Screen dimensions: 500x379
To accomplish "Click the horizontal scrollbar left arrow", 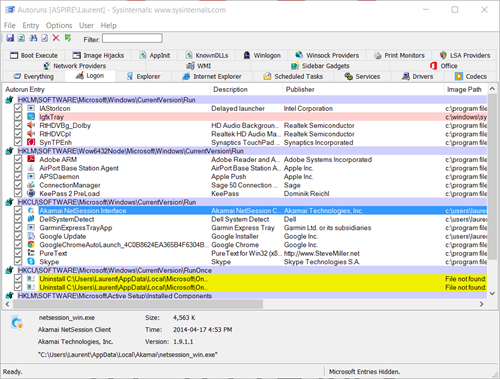I will tap(8, 304).
